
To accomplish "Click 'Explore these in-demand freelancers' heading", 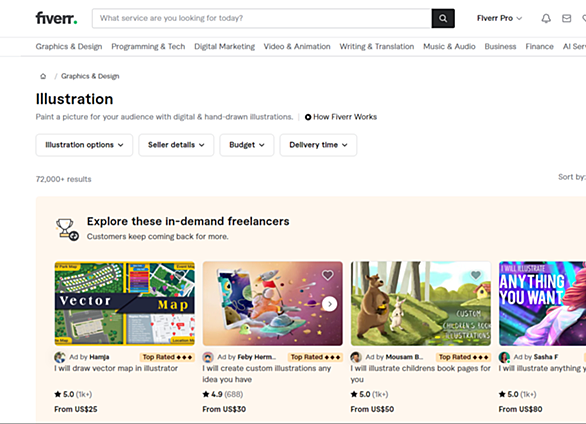I will 188,222.
